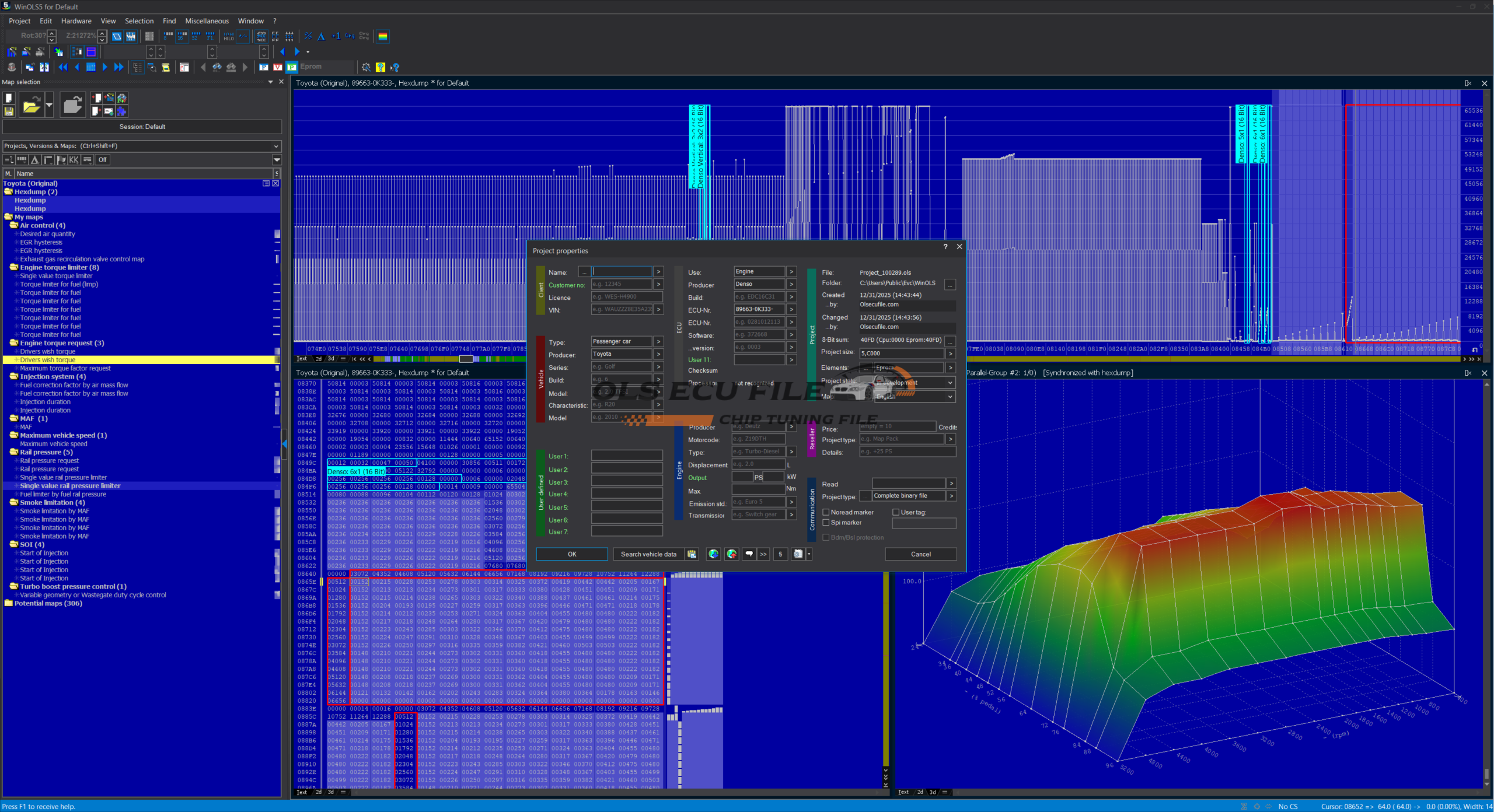Open the Hardware menu
Image resolution: width=1494 pixels, height=812 pixels.
coord(76,21)
